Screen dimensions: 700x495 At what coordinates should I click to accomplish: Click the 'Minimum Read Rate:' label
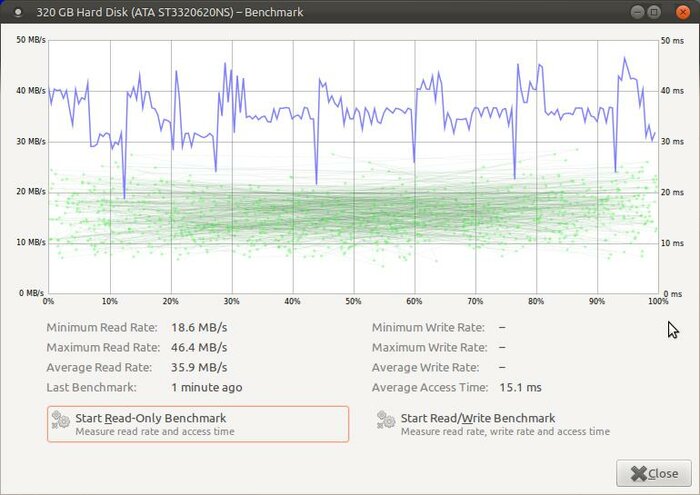(102, 328)
